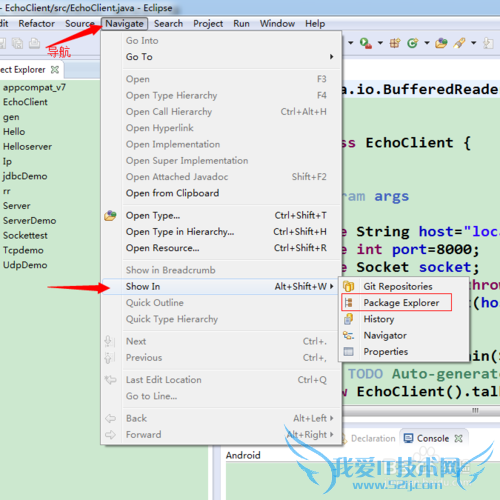Select the appcompat_v7 project

(x=34, y=87)
